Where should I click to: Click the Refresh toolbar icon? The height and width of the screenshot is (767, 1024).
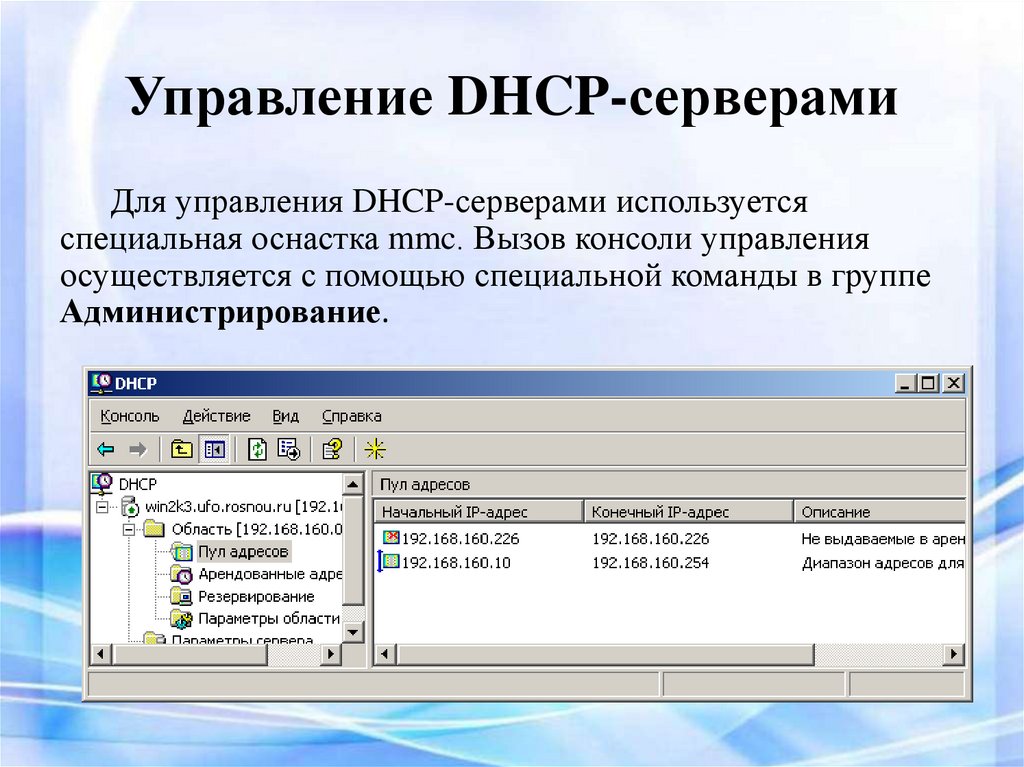click(257, 449)
